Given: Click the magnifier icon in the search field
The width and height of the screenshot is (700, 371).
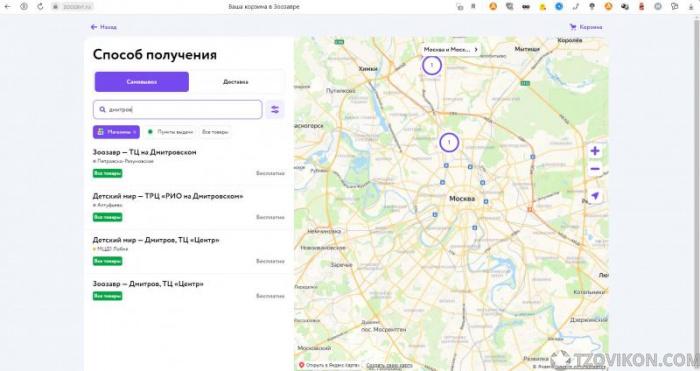Looking at the screenshot, I should click(x=102, y=109).
